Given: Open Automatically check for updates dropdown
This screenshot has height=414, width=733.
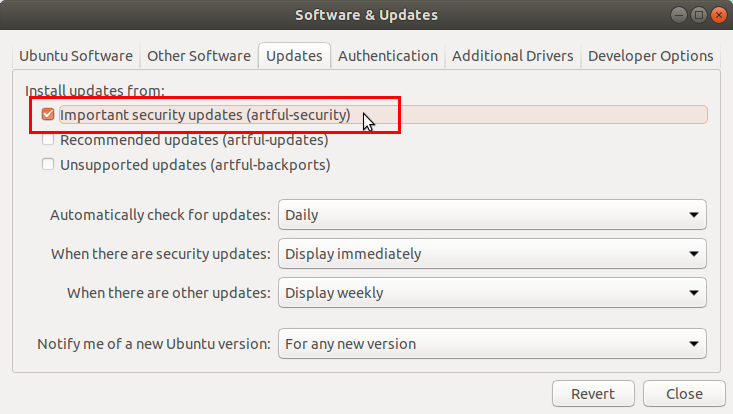Looking at the screenshot, I should point(492,214).
